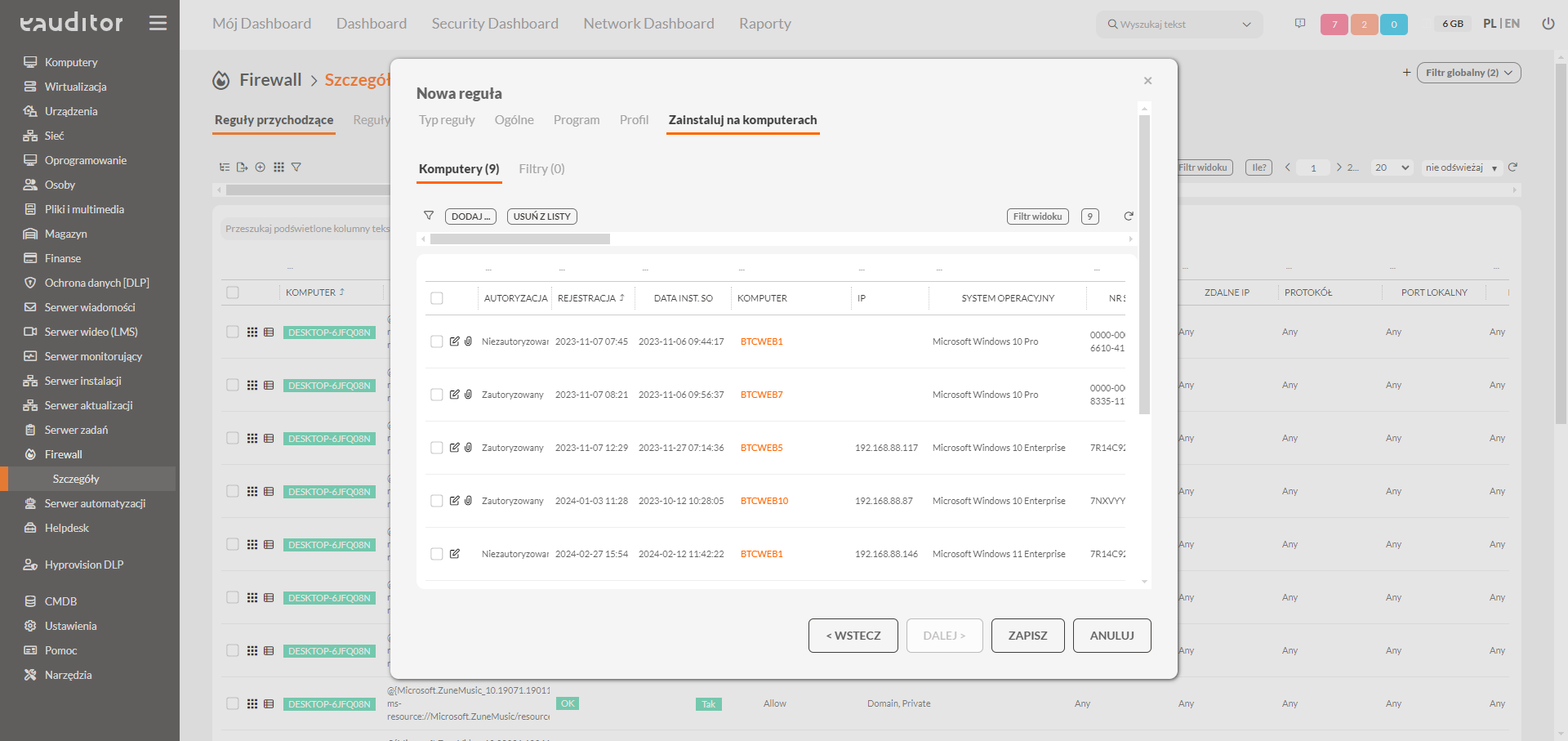Screen dimensions: 1568x741
Task: Click the WSTECZ button
Action: [853, 636]
